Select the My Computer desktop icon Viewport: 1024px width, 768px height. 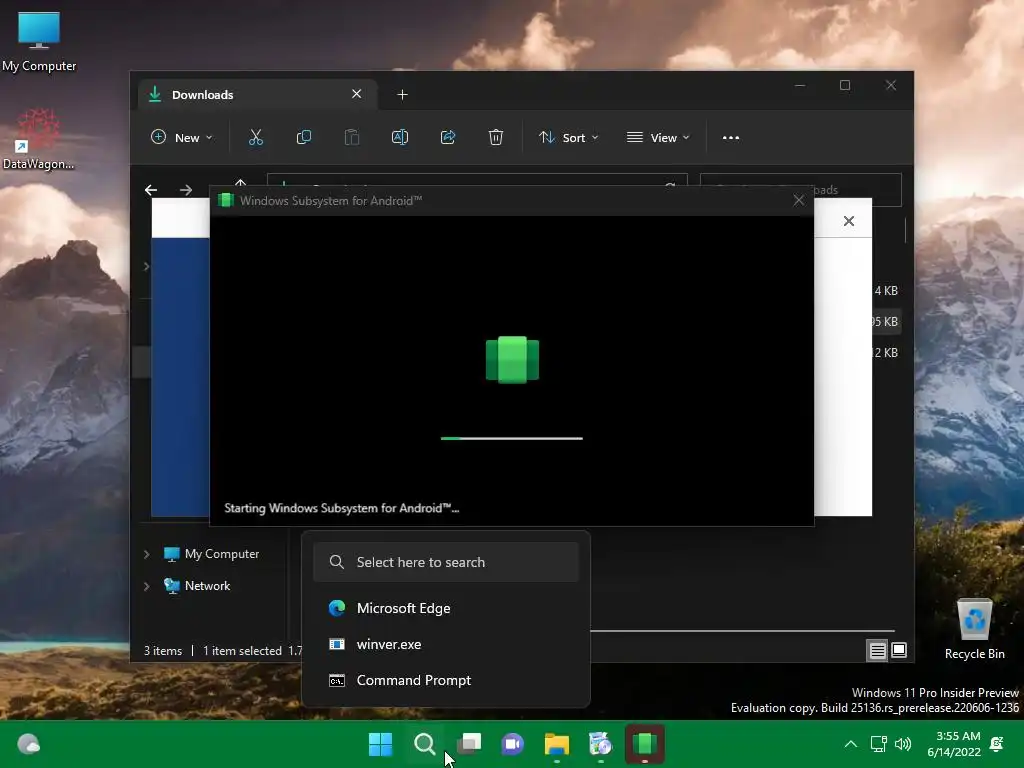(39, 42)
